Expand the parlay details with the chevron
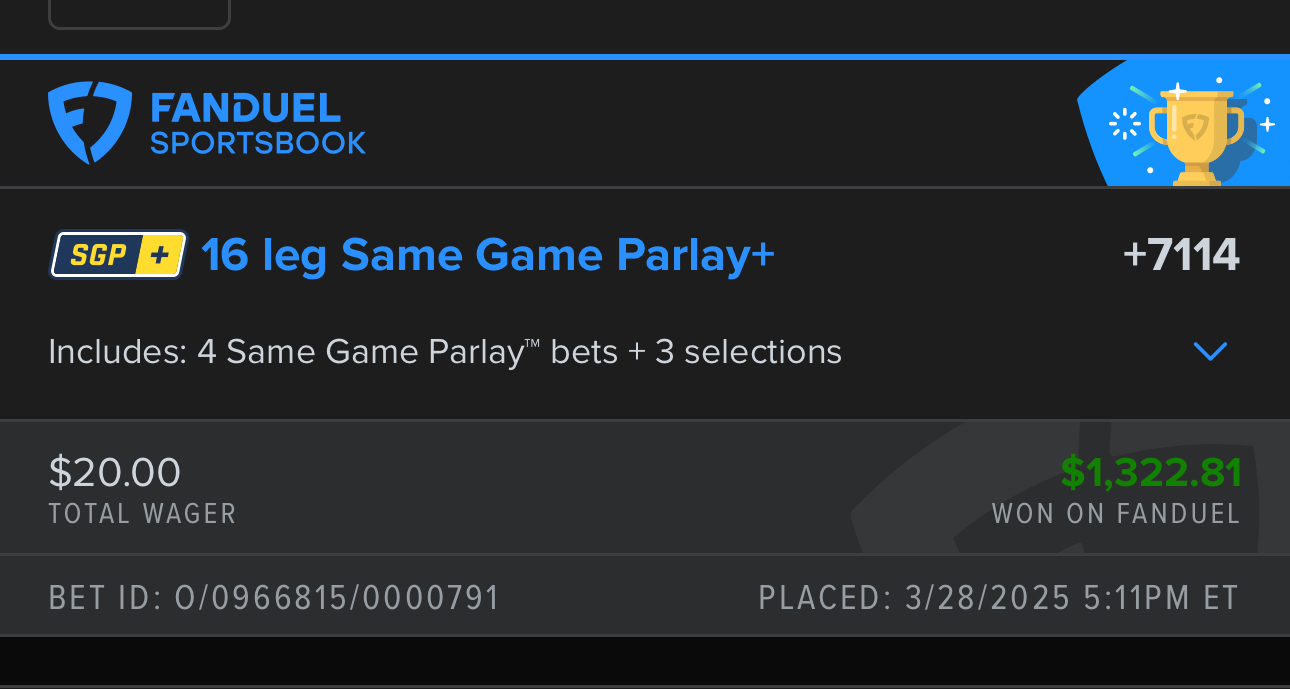Image resolution: width=1290 pixels, height=689 pixels. [x=1210, y=351]
